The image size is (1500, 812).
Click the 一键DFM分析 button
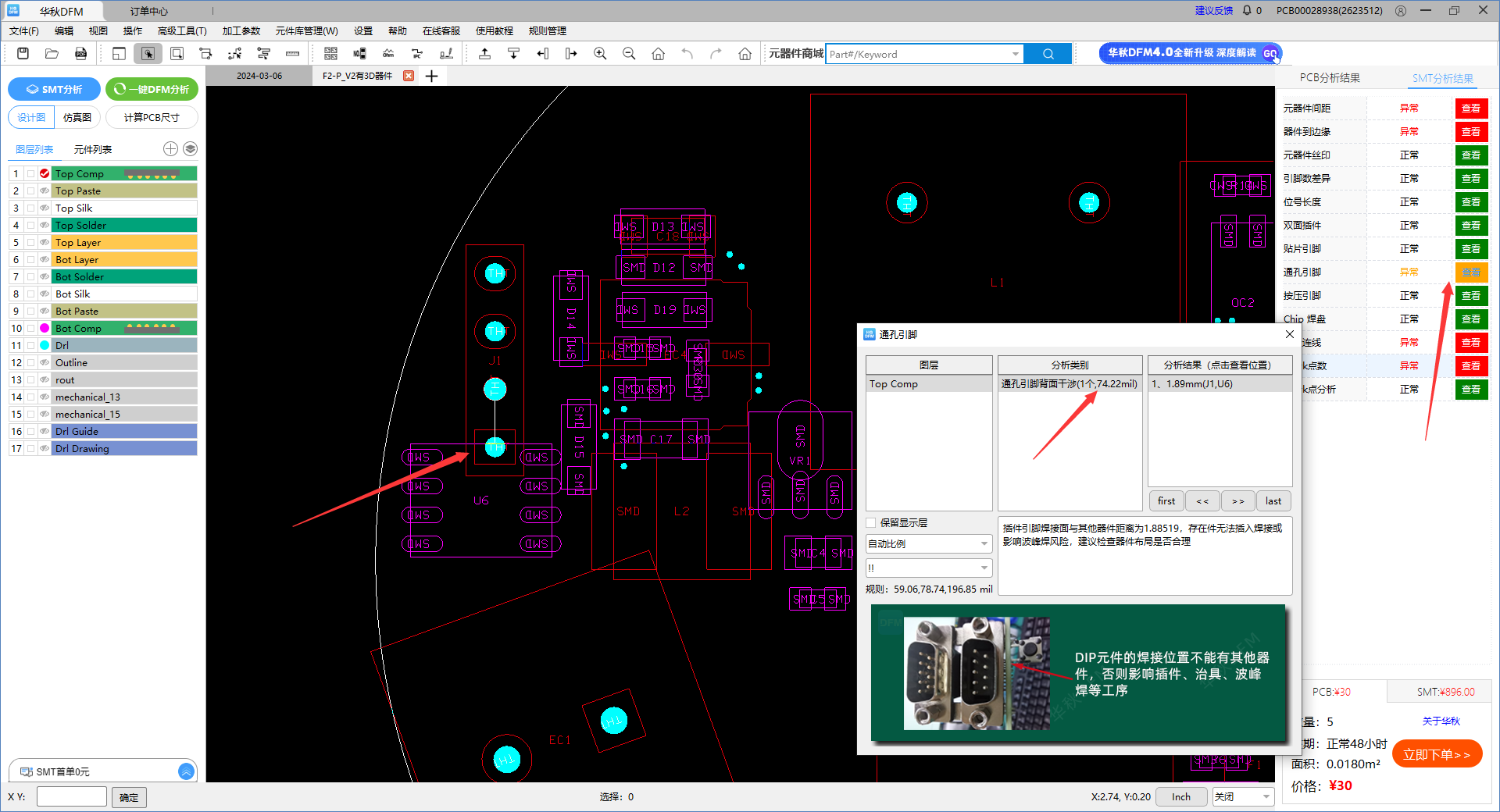152,90
